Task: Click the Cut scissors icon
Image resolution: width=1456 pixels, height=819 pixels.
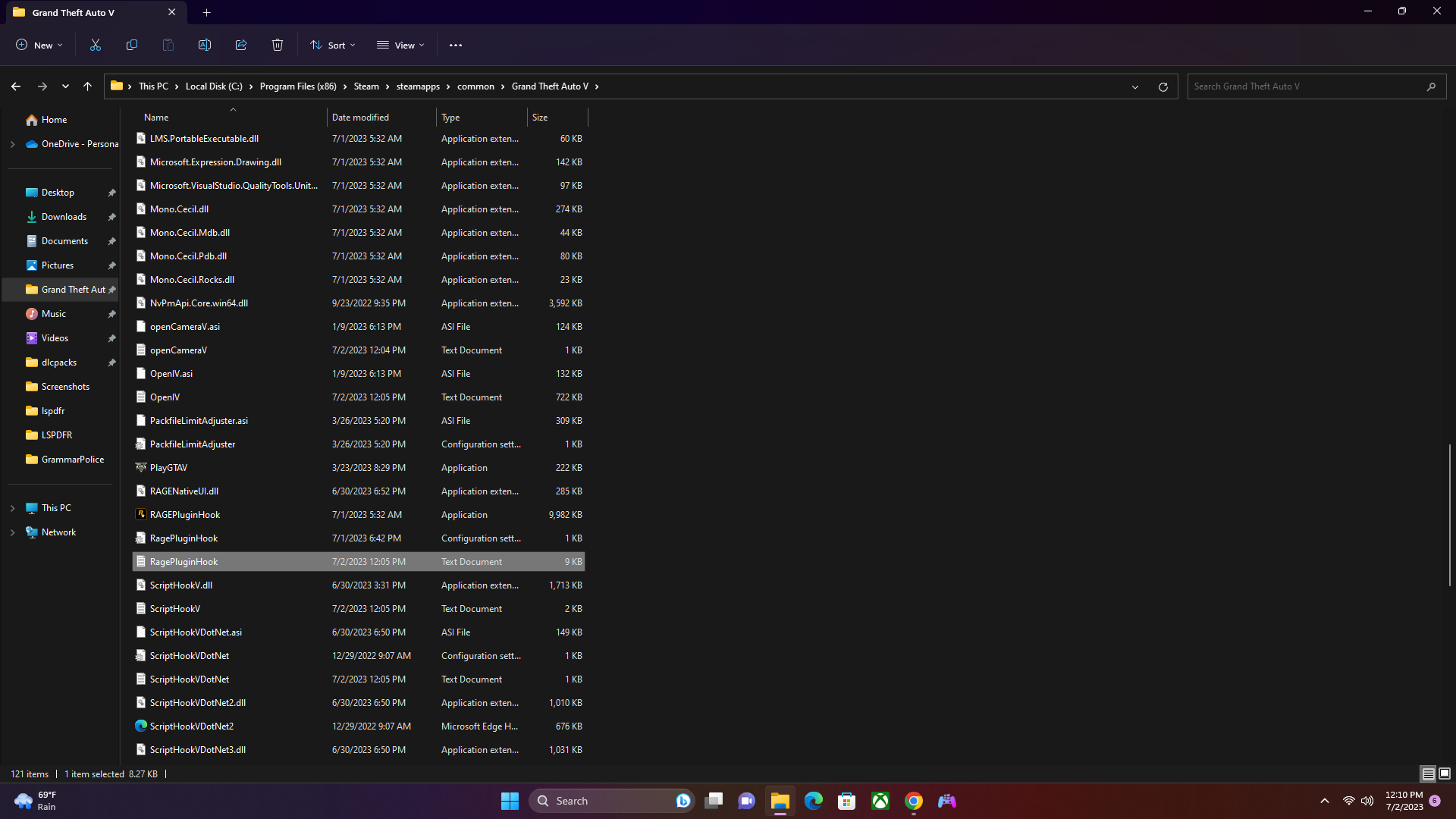Action: pyautogui.click(x=96, y=45)
